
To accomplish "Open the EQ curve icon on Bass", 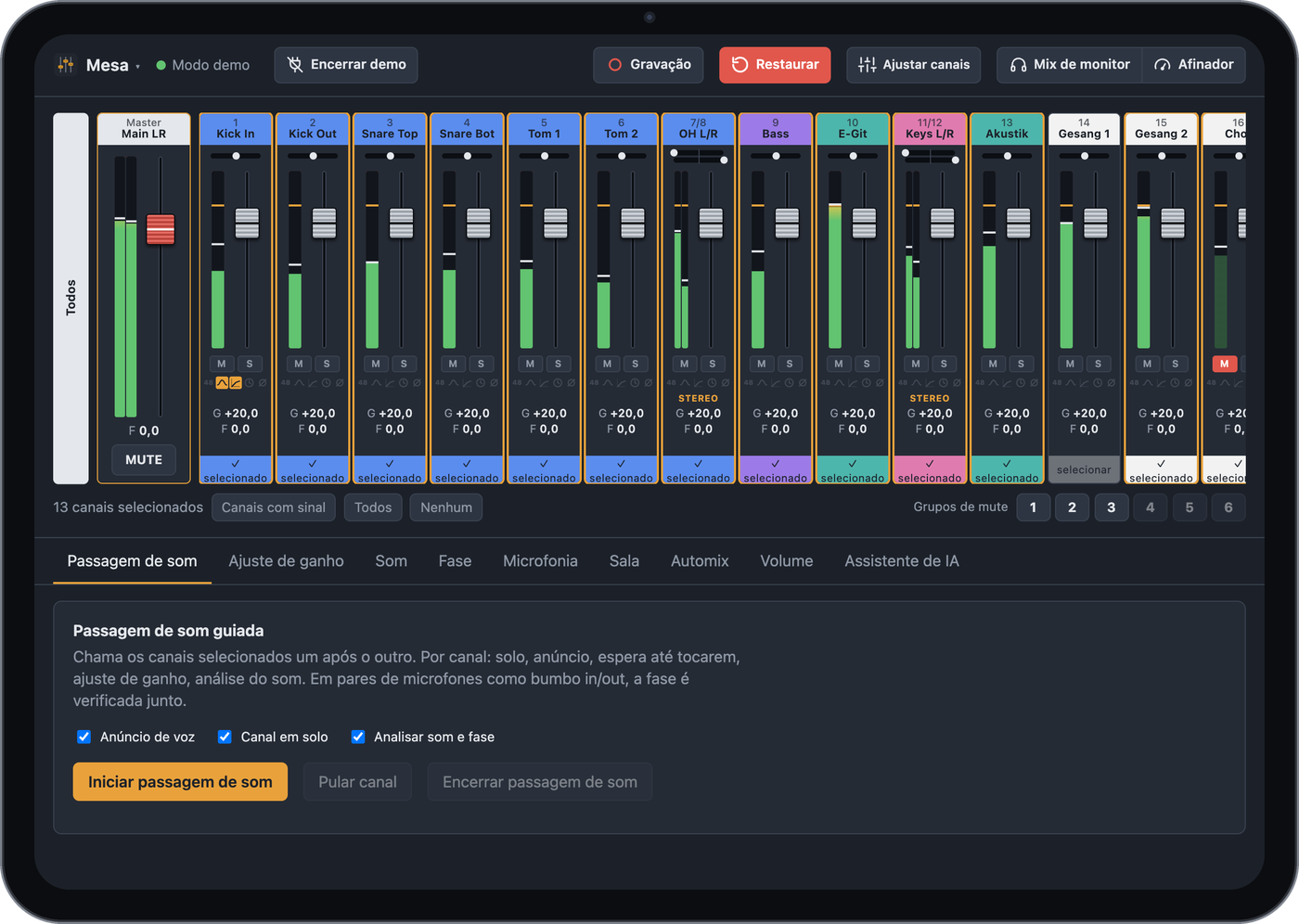I will pos(762,383).
